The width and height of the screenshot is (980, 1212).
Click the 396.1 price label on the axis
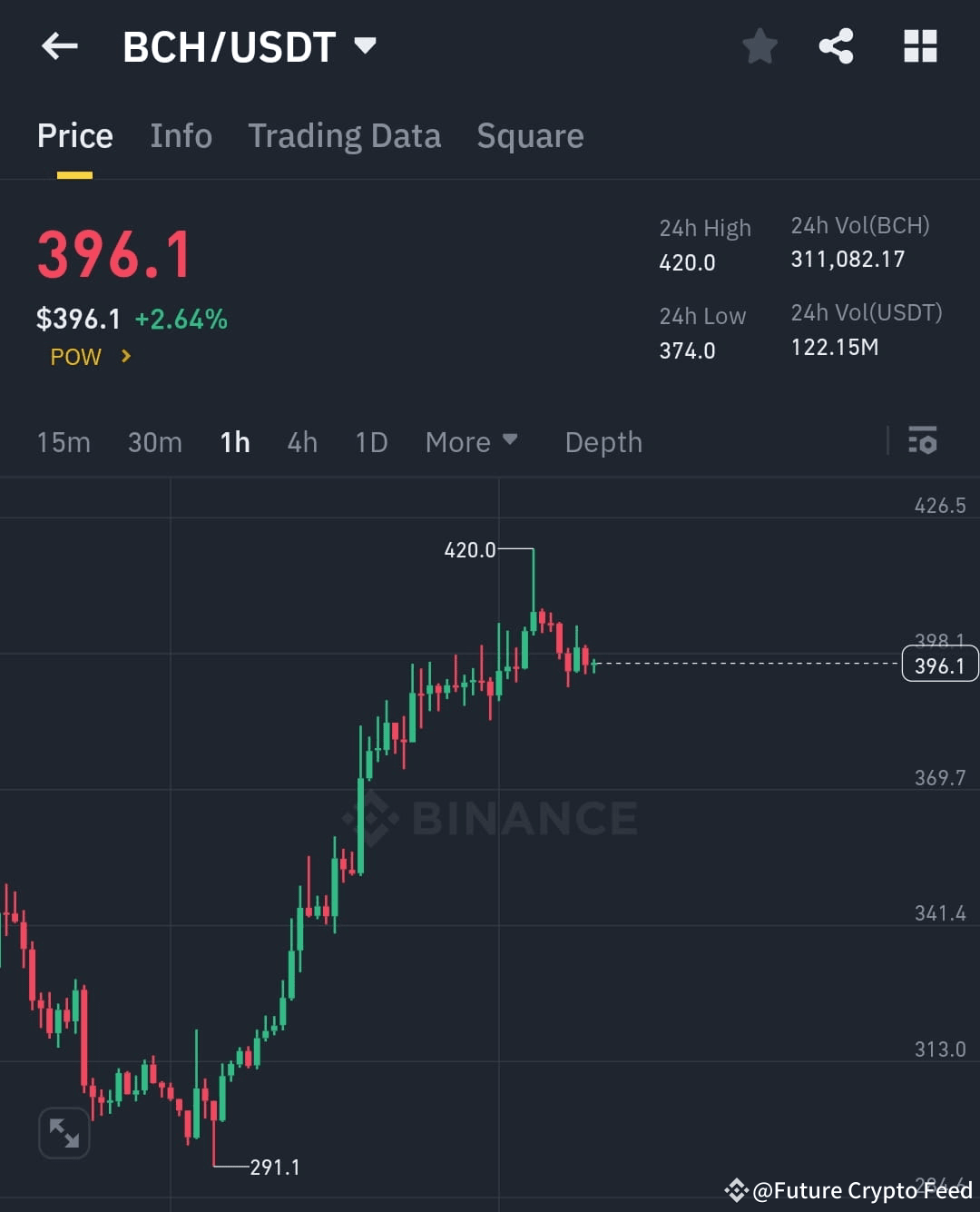pos(939,664)
